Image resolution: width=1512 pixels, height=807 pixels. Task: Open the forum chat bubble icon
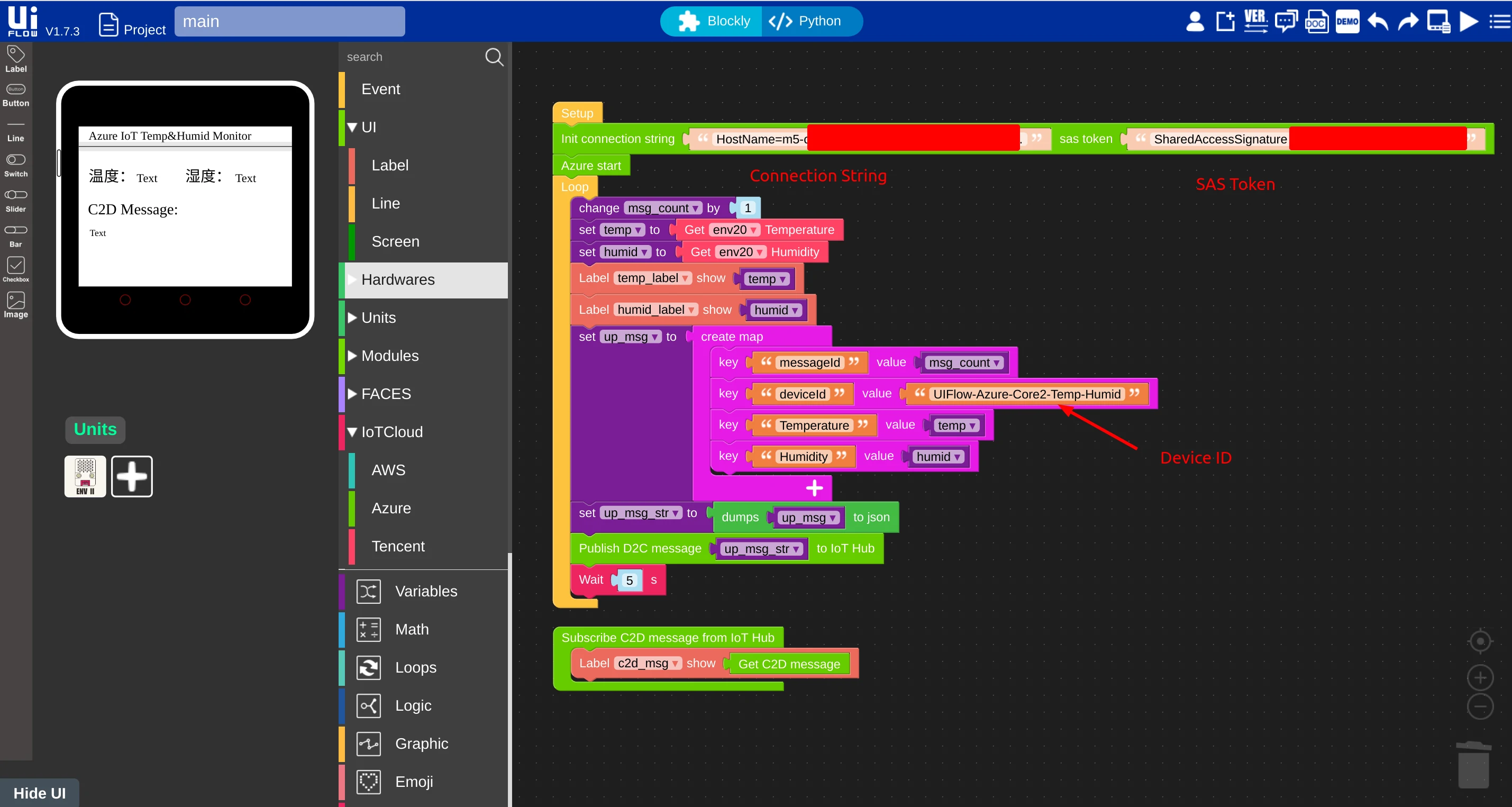1286,22
